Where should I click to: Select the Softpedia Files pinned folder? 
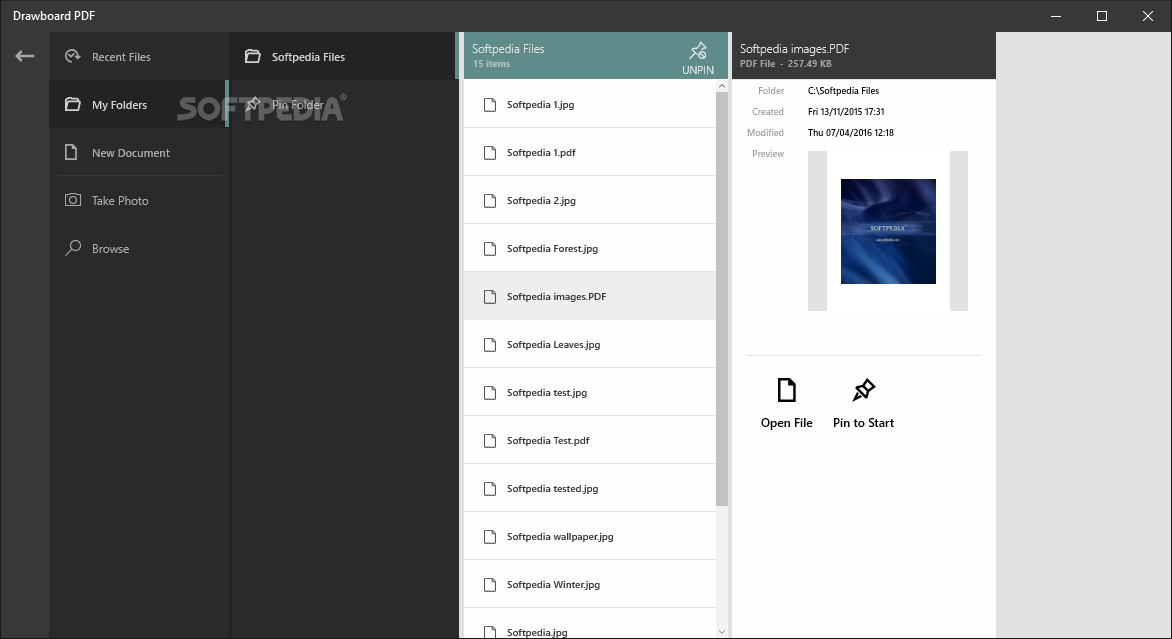(x=343, y=57)
